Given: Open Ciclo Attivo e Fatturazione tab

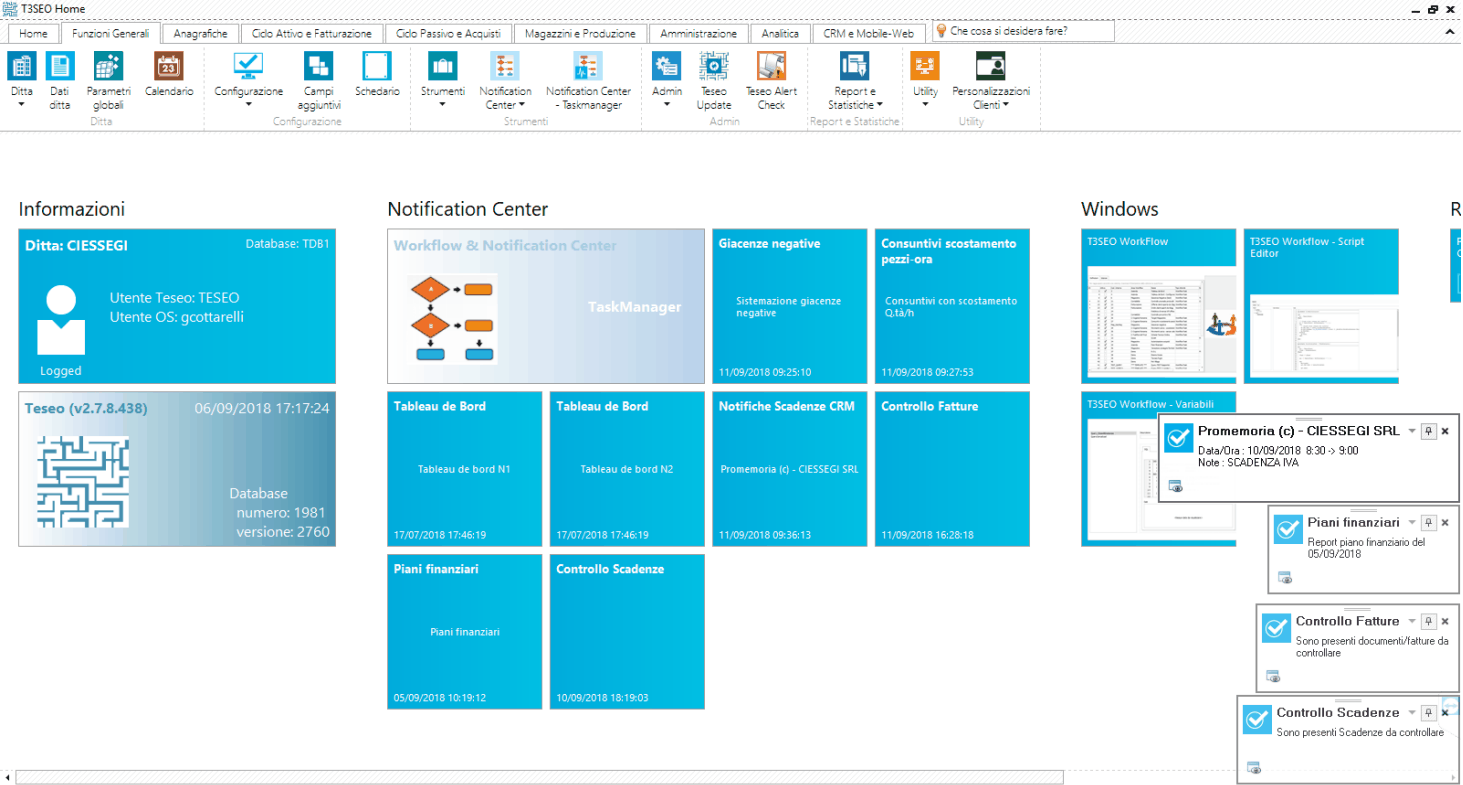Looking at the screenshot, I should pyautogui.click(x=311, y=33).
